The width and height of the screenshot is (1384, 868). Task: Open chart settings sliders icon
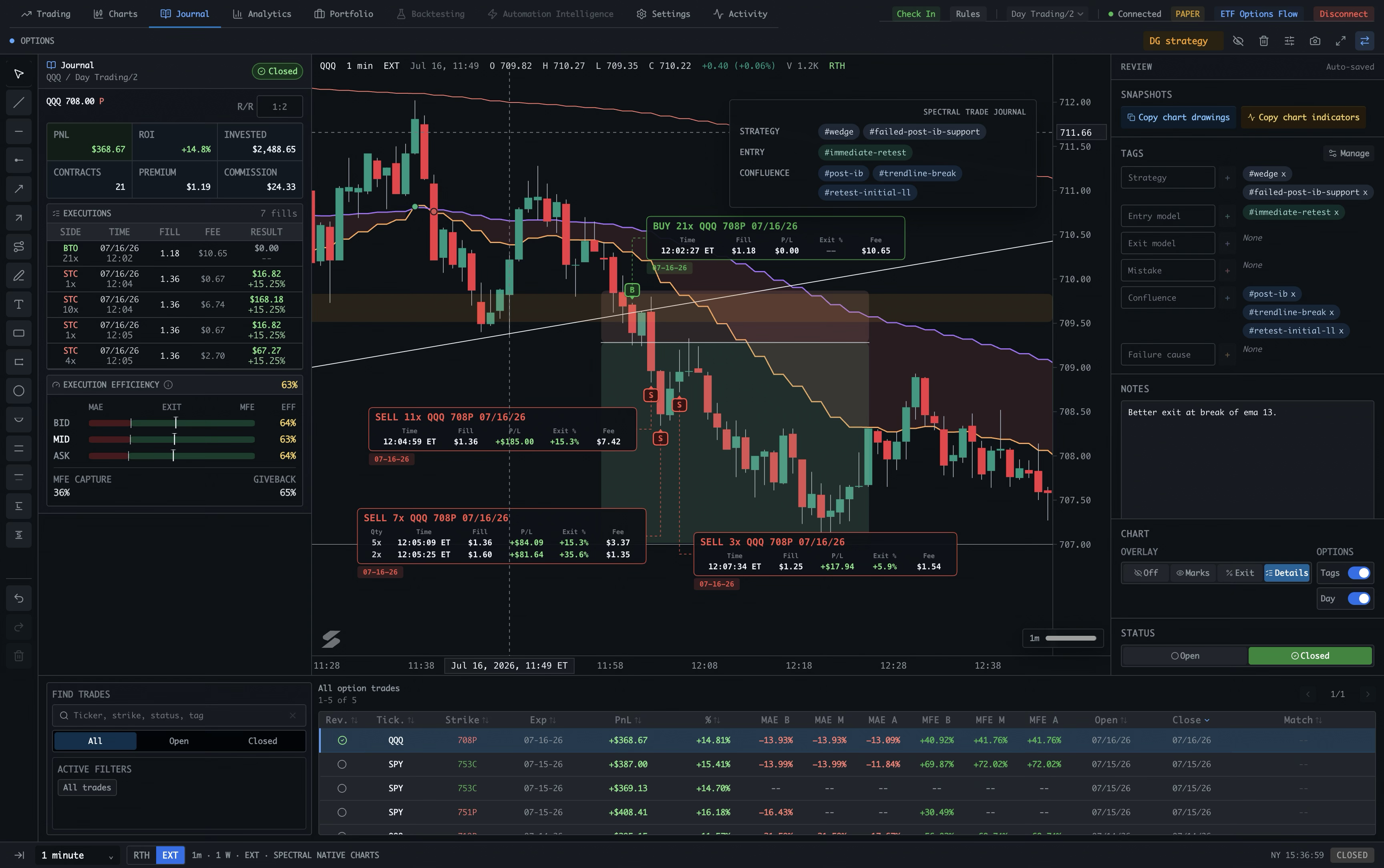[x=1289, y=41]
